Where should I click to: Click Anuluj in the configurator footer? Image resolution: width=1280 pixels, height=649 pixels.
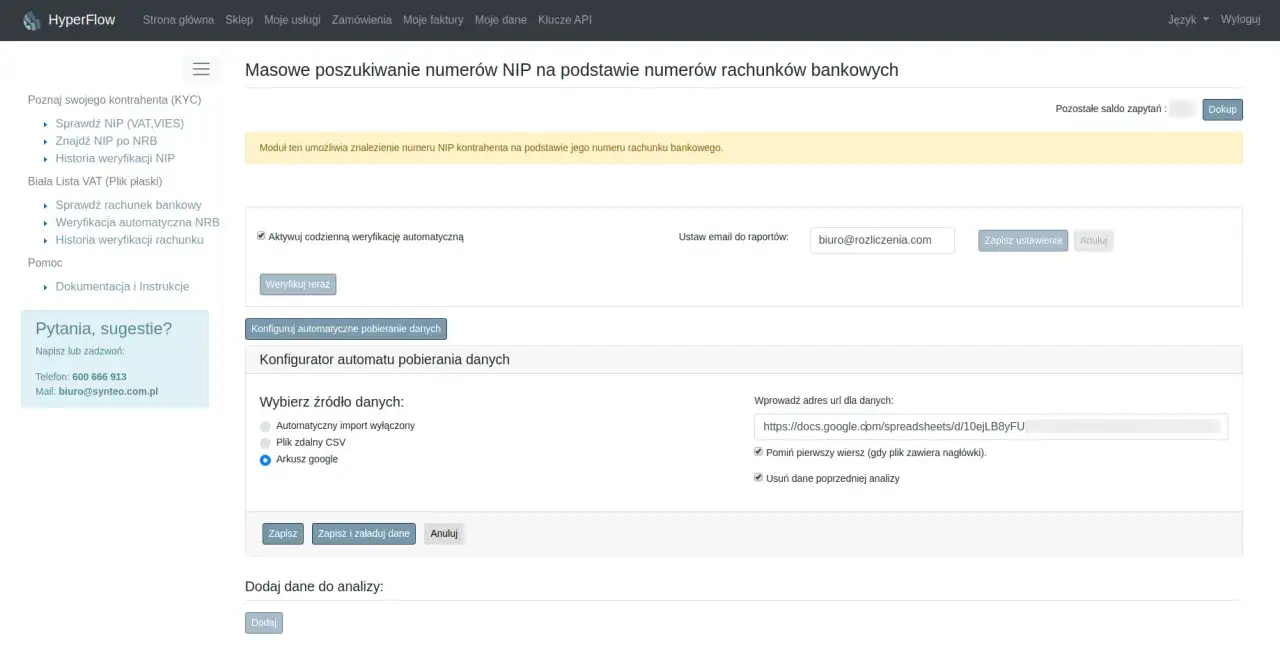444,534
